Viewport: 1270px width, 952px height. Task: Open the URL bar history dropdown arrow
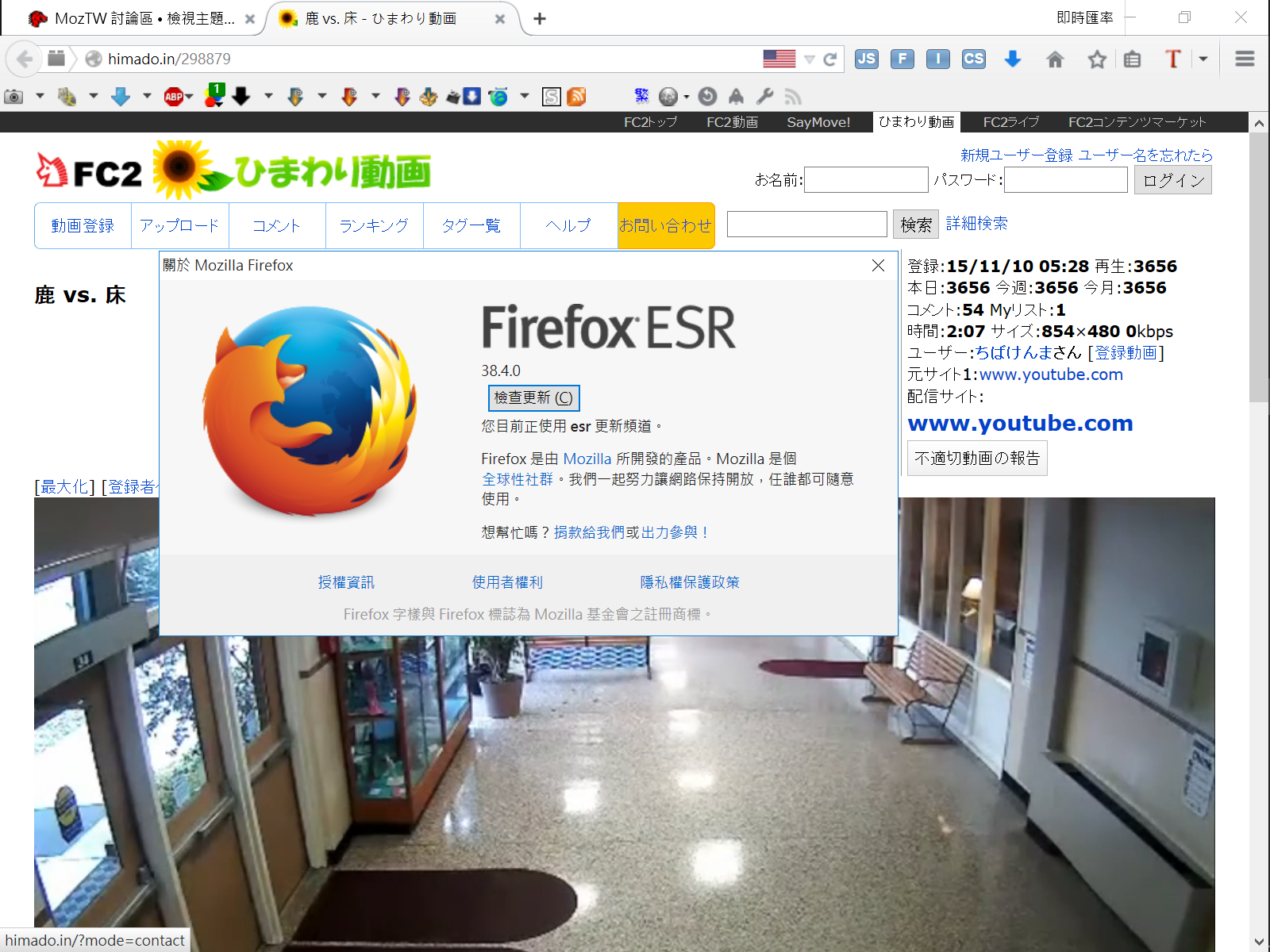tap(809, 59)
